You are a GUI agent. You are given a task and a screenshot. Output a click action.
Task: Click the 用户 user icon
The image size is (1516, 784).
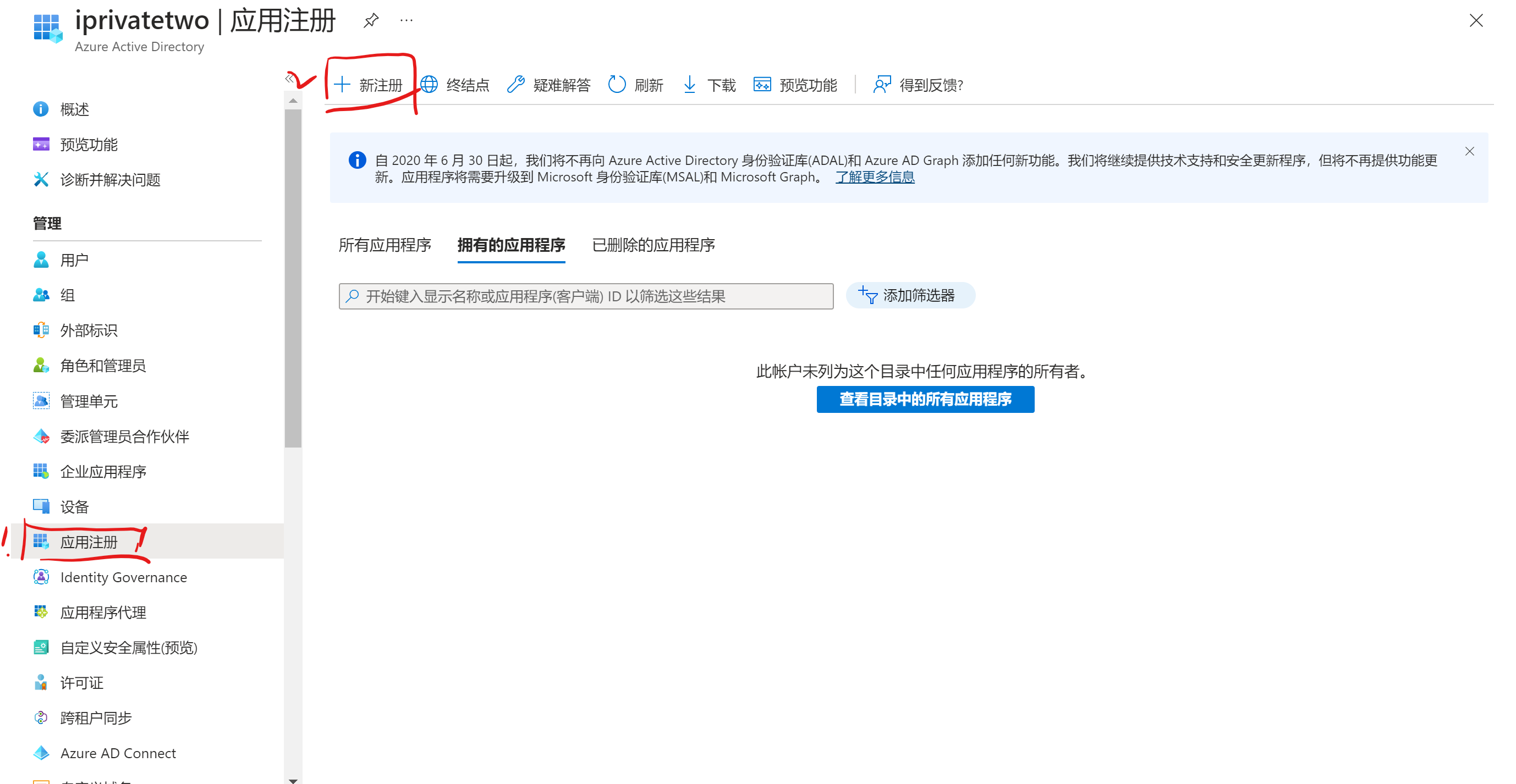pos(41,260)
